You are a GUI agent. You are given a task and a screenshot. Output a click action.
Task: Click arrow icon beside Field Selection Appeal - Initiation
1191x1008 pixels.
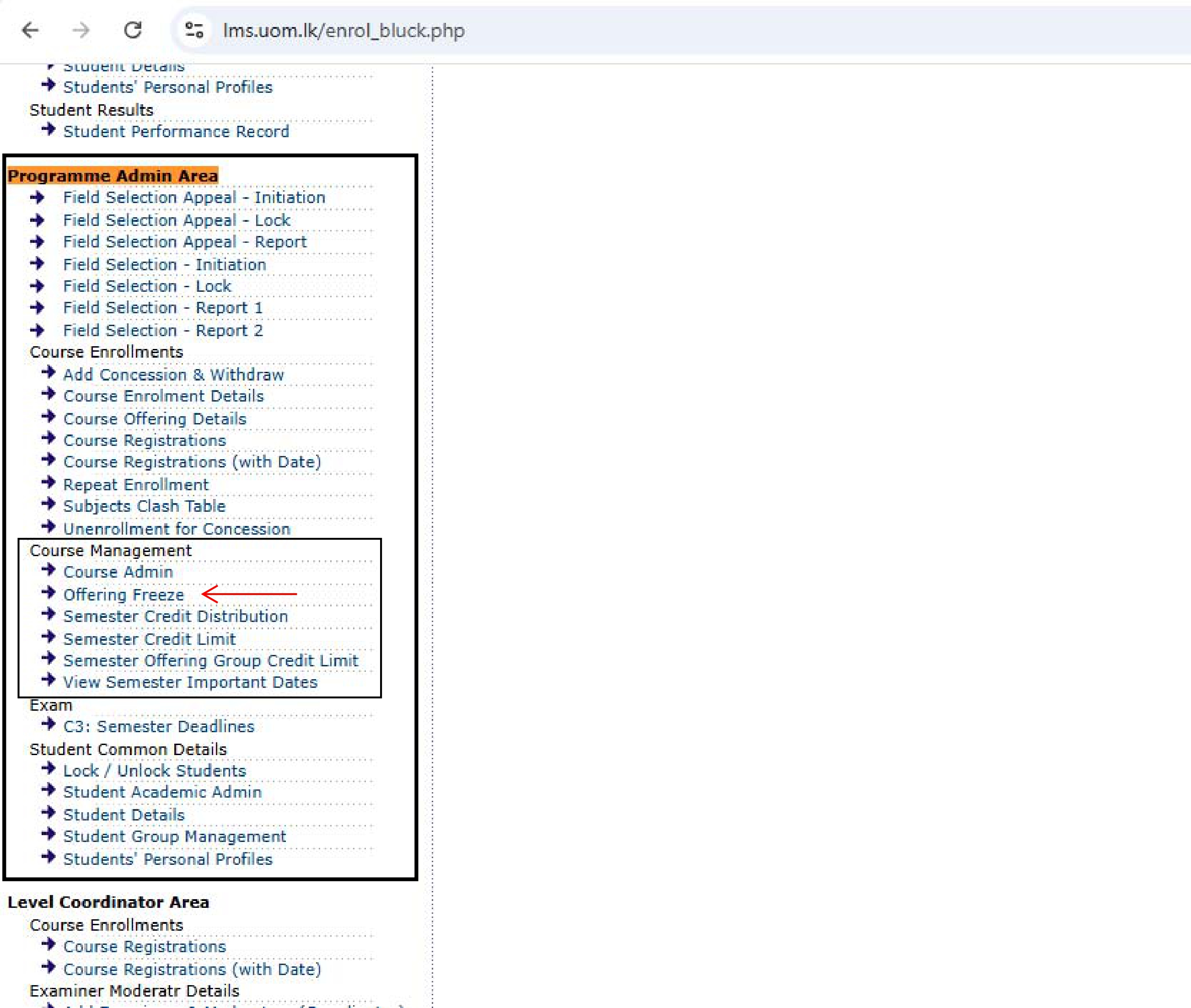click(x=37, y=197)
